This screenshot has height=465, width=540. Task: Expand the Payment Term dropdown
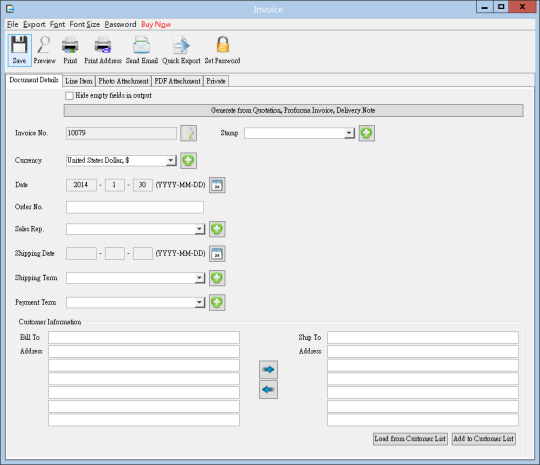click(x=199, y=302)
